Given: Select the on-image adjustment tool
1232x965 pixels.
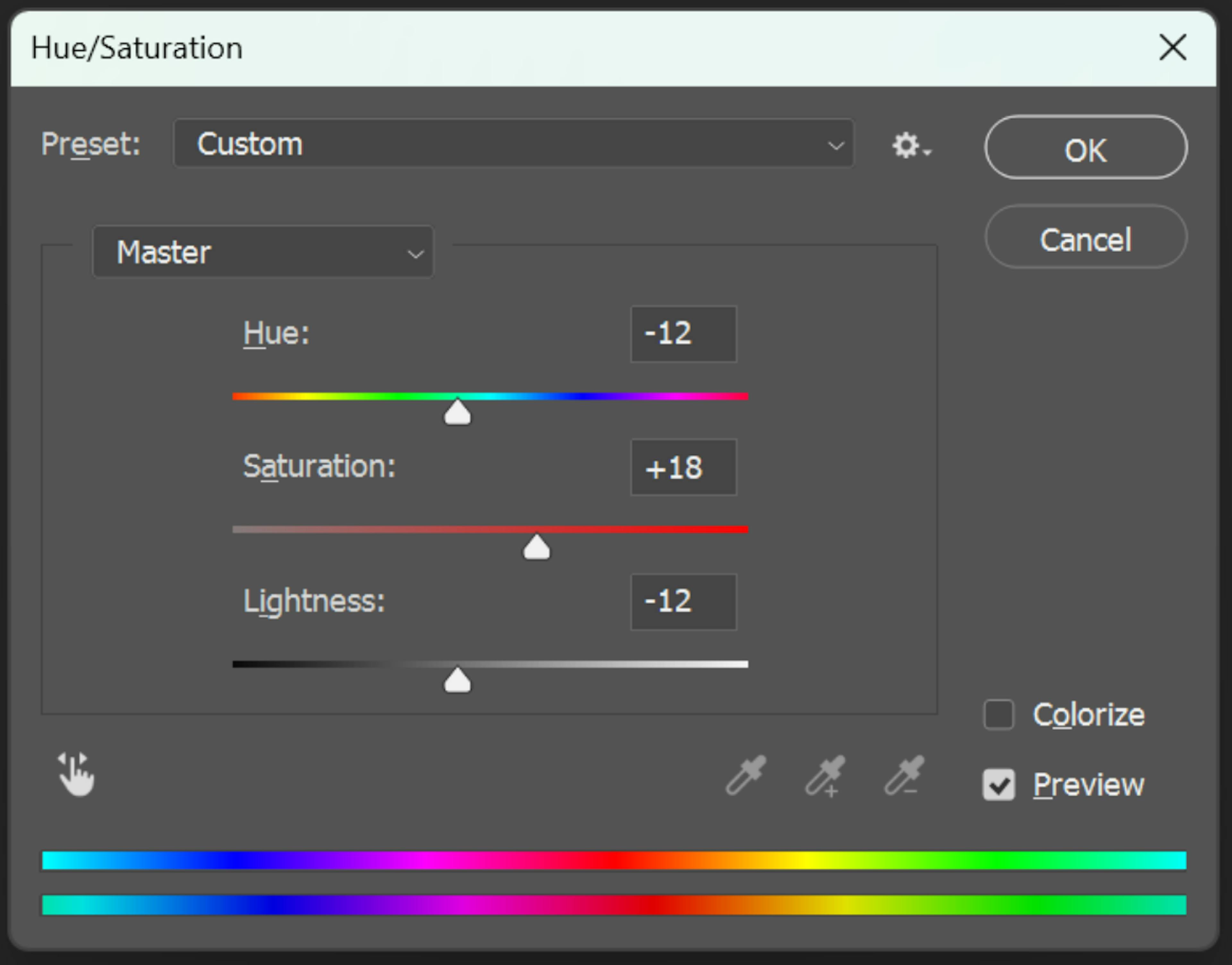Looking at the screenshot, I should coord(76,775).
